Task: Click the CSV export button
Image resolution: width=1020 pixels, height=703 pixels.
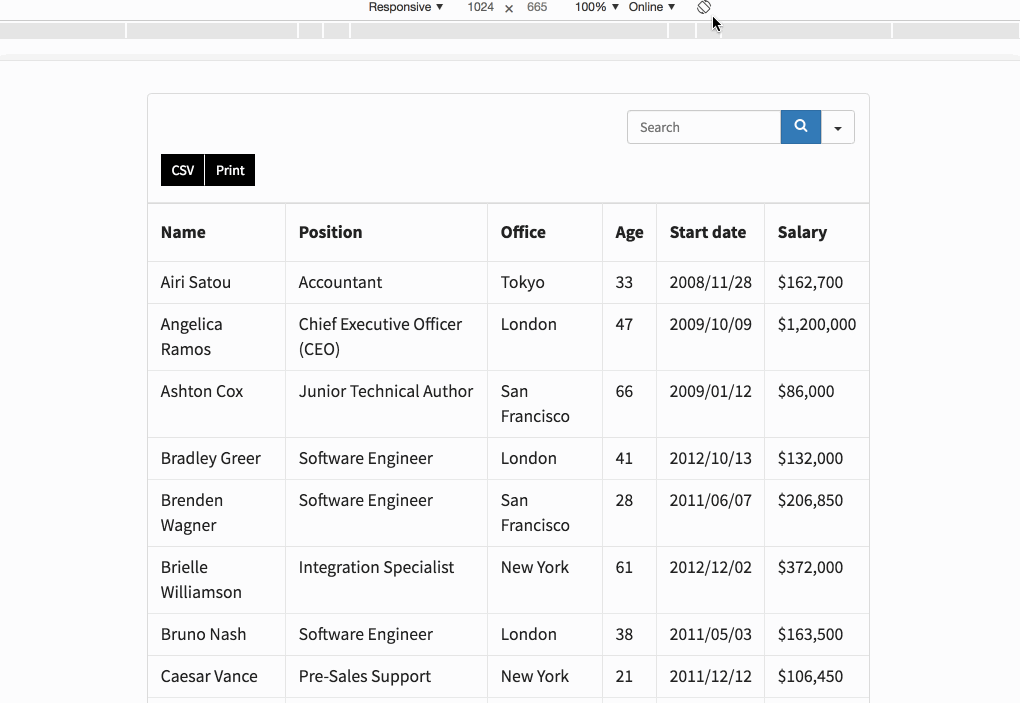Action: point(182,170)
